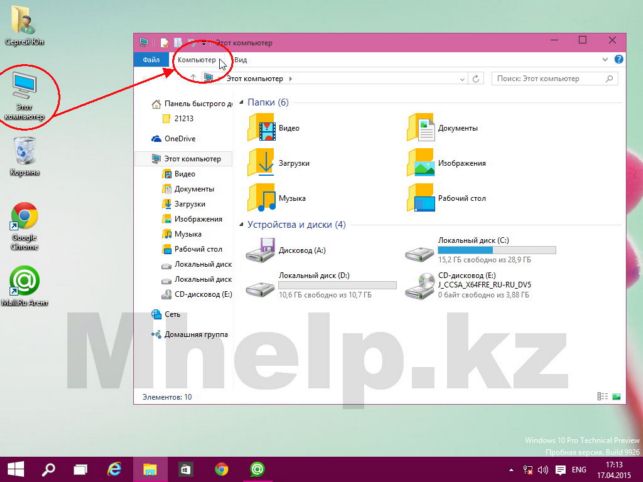Open the Загрузки folder in Папки

tap(278, 163)
